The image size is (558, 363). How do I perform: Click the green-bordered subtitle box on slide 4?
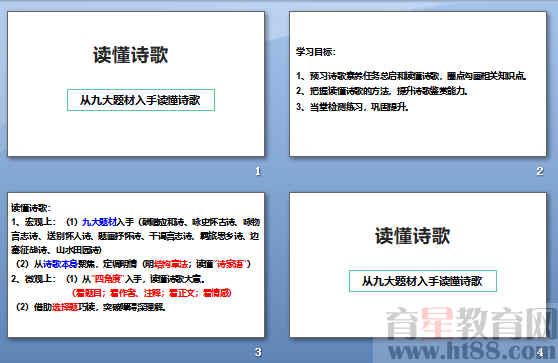(x=423, y=281)
